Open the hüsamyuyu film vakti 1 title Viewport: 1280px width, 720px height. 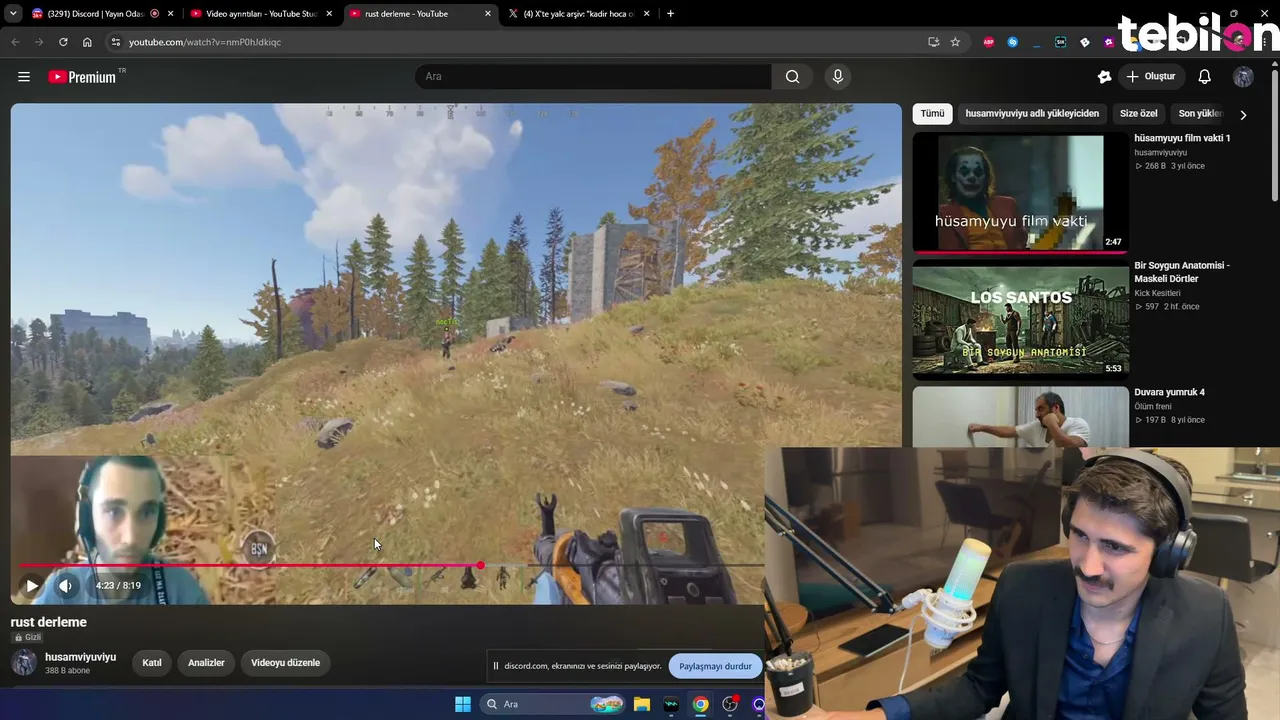tap(1182, 138)
